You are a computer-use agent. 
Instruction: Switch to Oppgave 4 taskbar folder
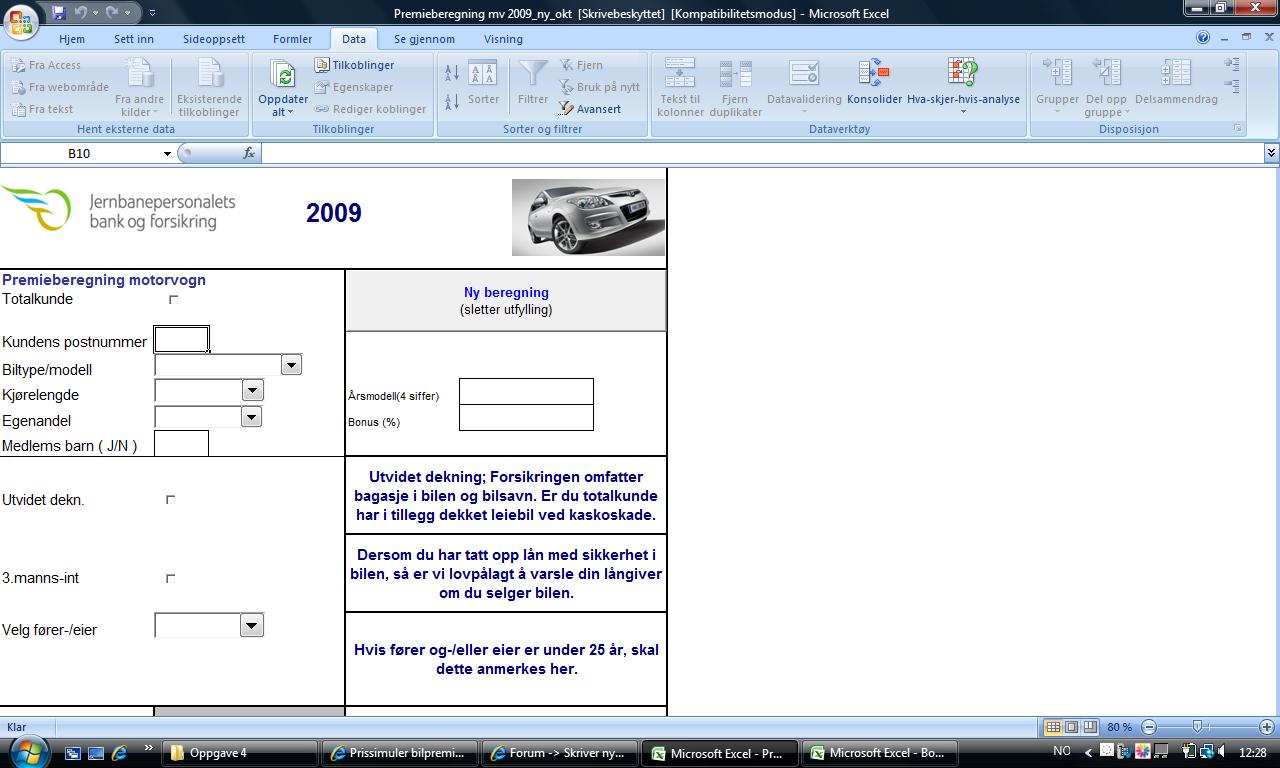(241, 753)
